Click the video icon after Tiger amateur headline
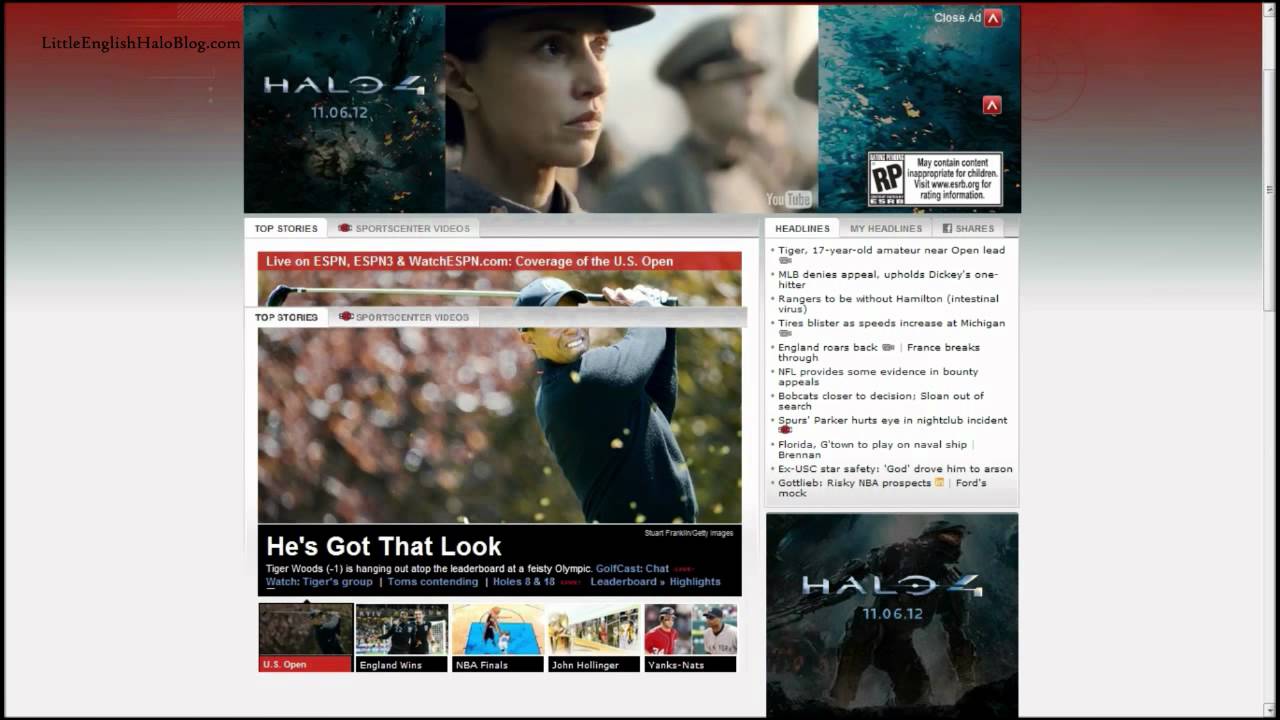Viewport: 1280px width, 720px height. click(785, 261)
